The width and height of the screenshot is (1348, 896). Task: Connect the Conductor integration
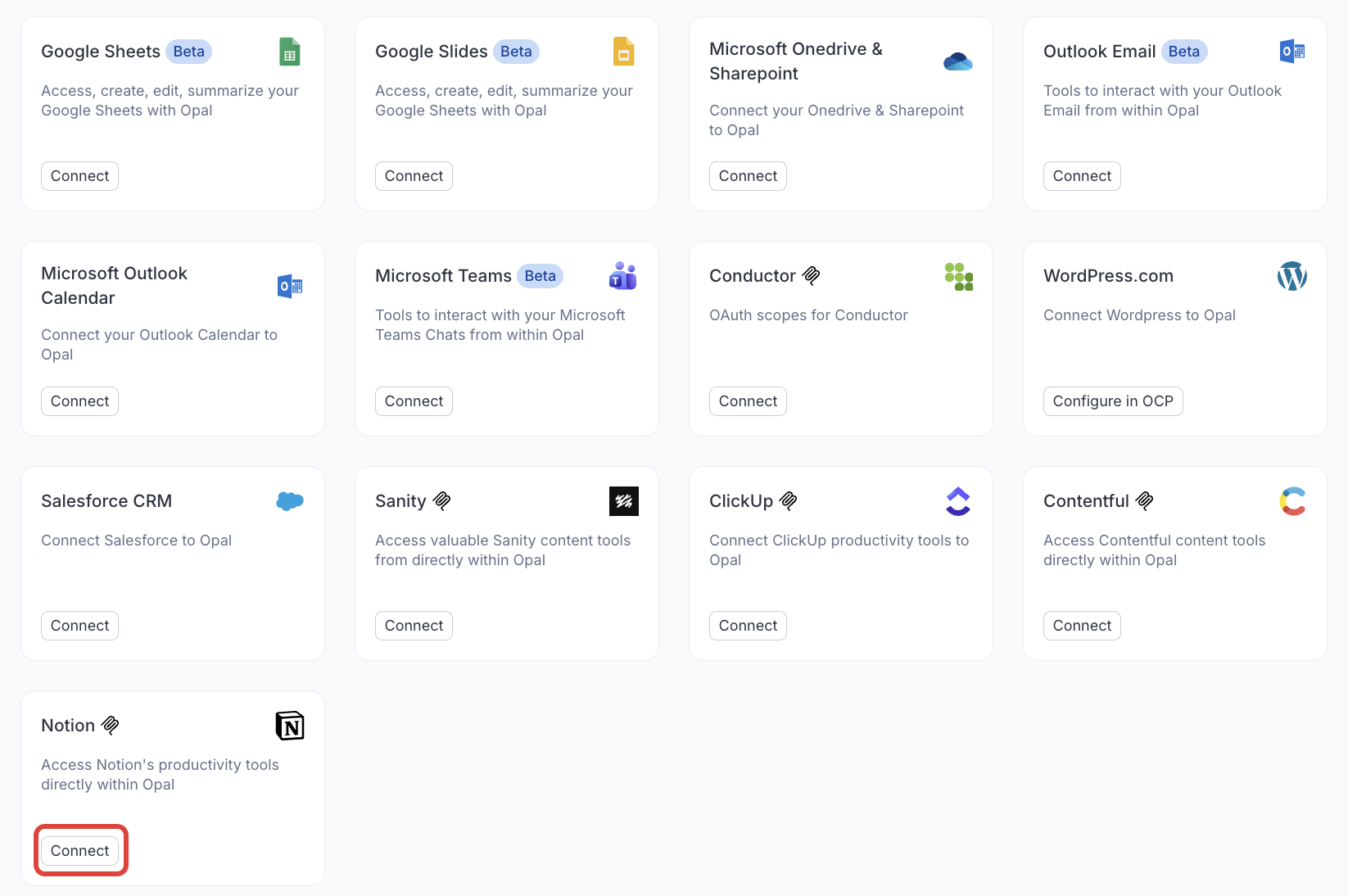pos(748,401)
